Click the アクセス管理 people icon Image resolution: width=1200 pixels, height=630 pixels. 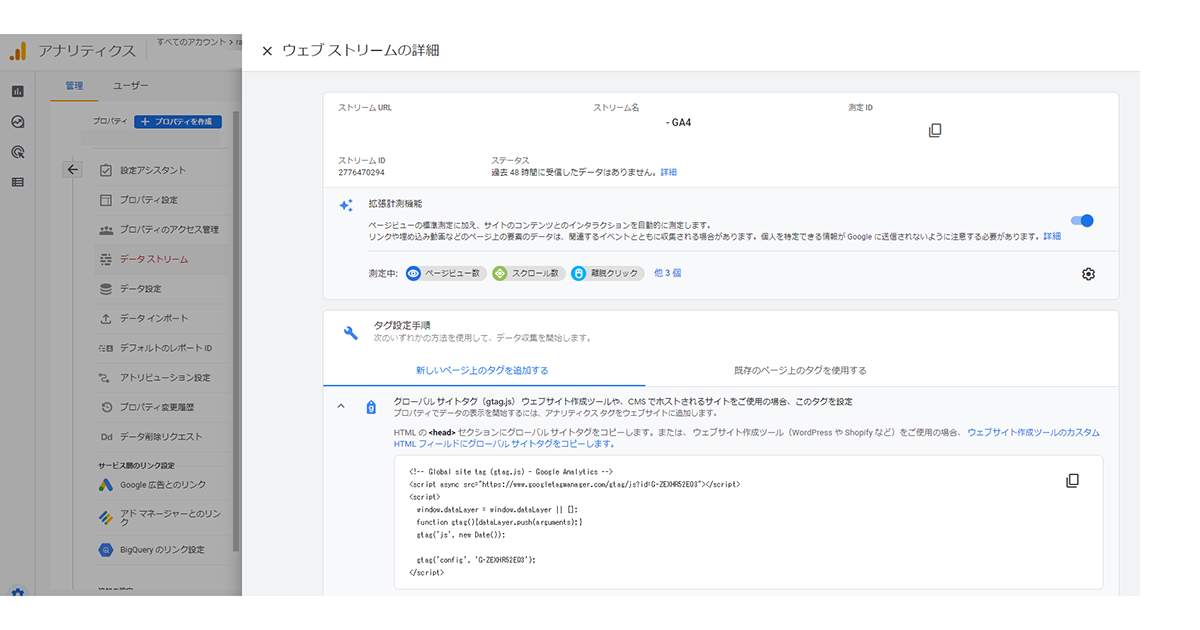point(106,230)
